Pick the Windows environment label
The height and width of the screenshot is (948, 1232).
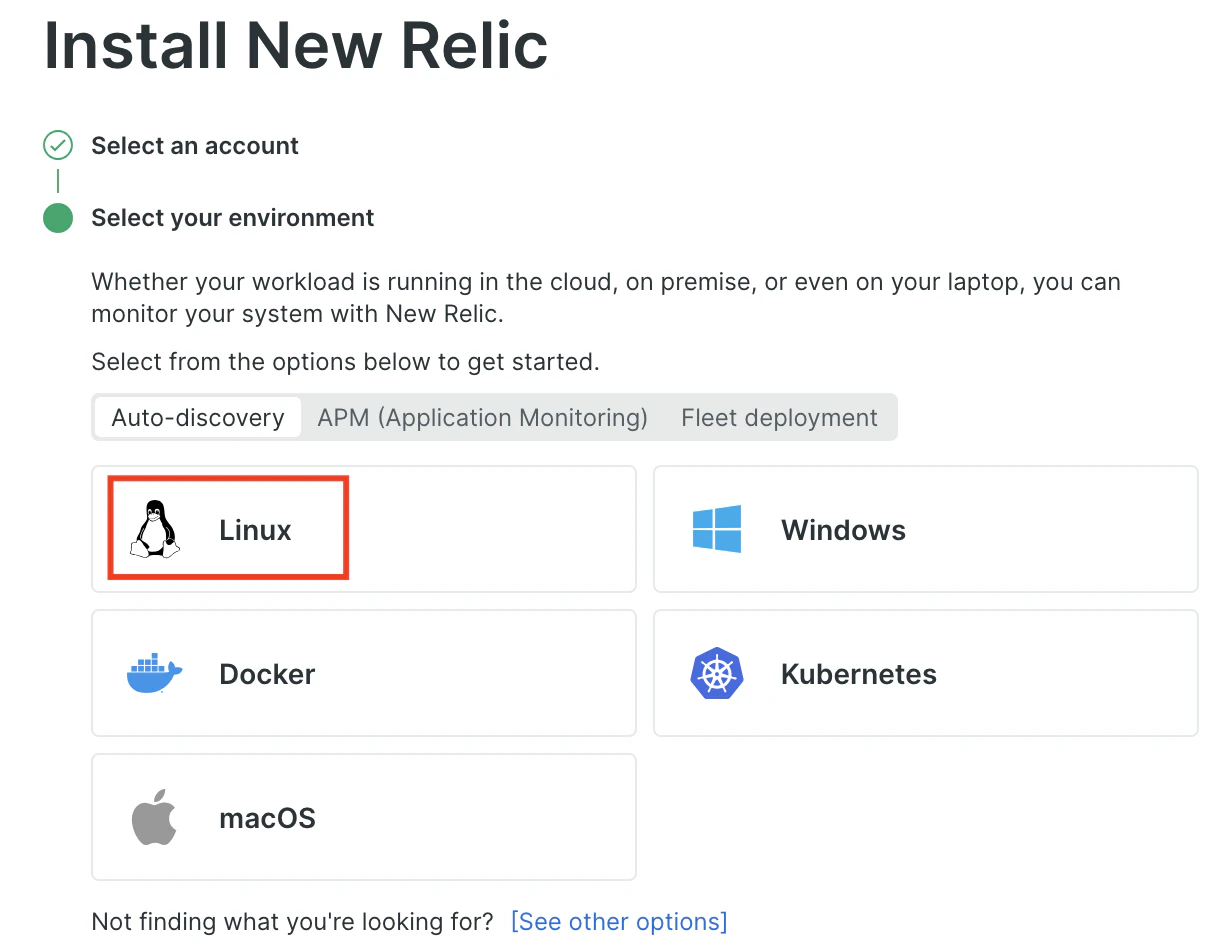tap(843, 530)
